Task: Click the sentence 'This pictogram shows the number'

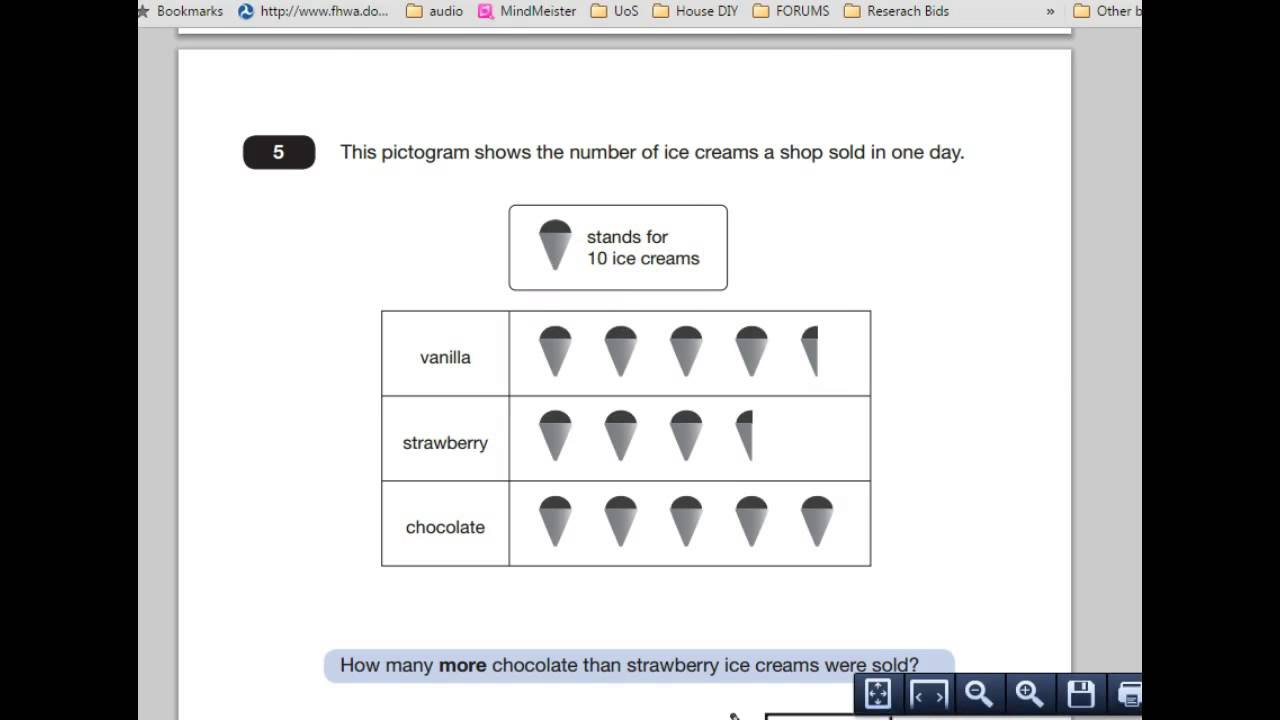Action: (x=652, y=152)
